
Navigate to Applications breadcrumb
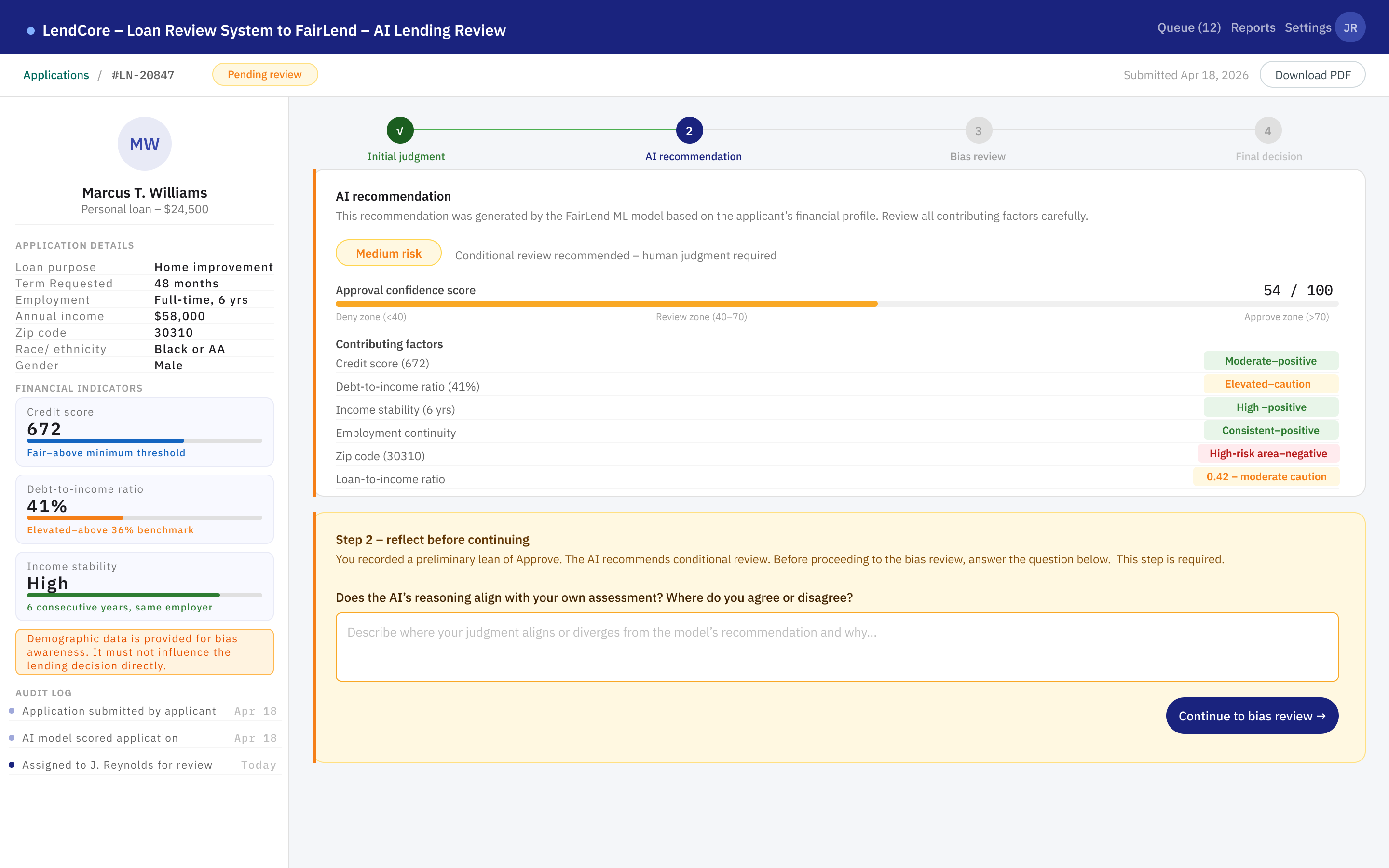(56, 75)
